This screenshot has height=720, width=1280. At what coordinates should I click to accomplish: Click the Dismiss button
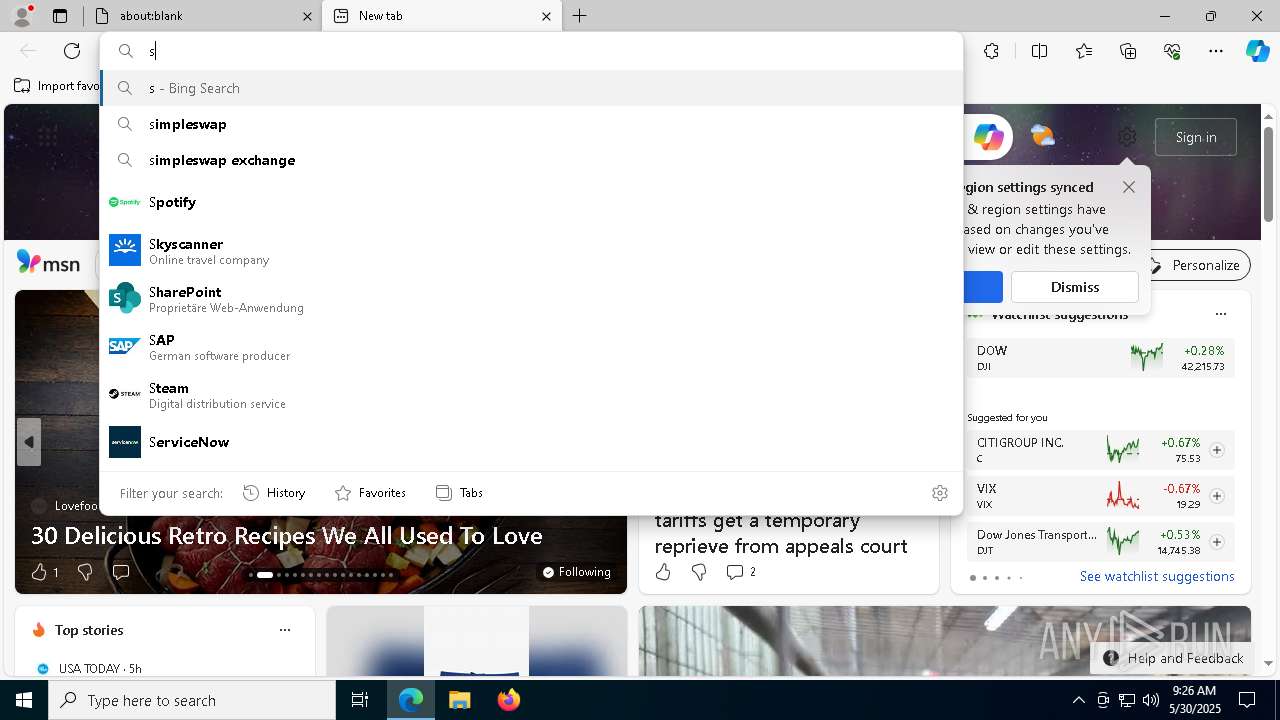point(1075,287)
